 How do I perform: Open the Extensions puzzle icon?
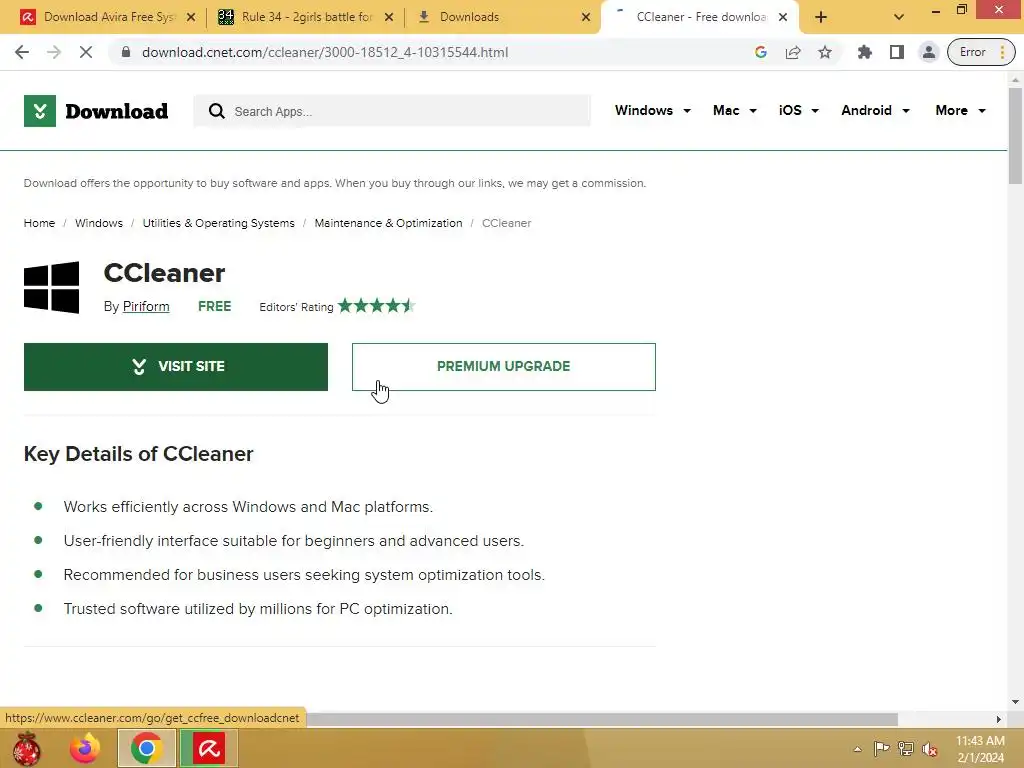(865, 52)
